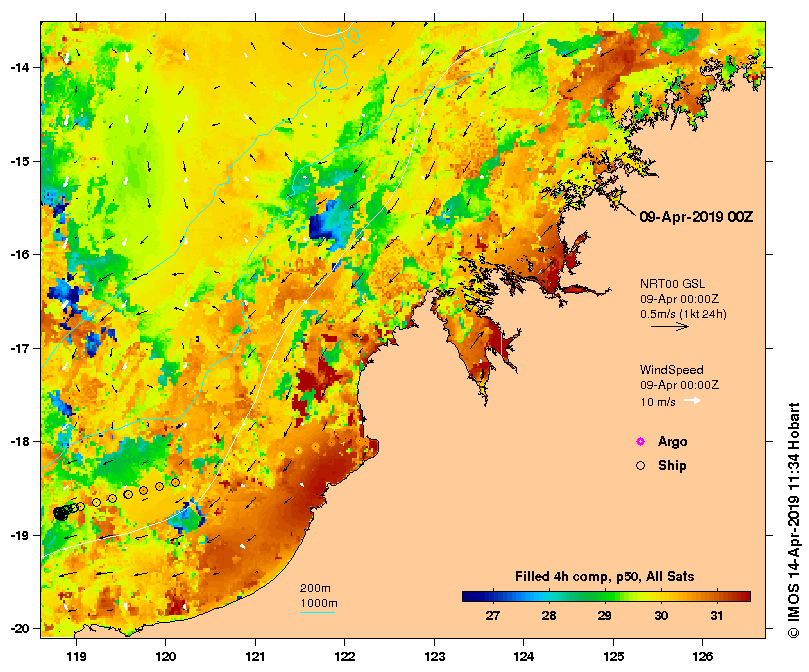The height and width of the screenshot is (672, 809).
Task: Click the longitude label 120
Action: click(166, 657)
